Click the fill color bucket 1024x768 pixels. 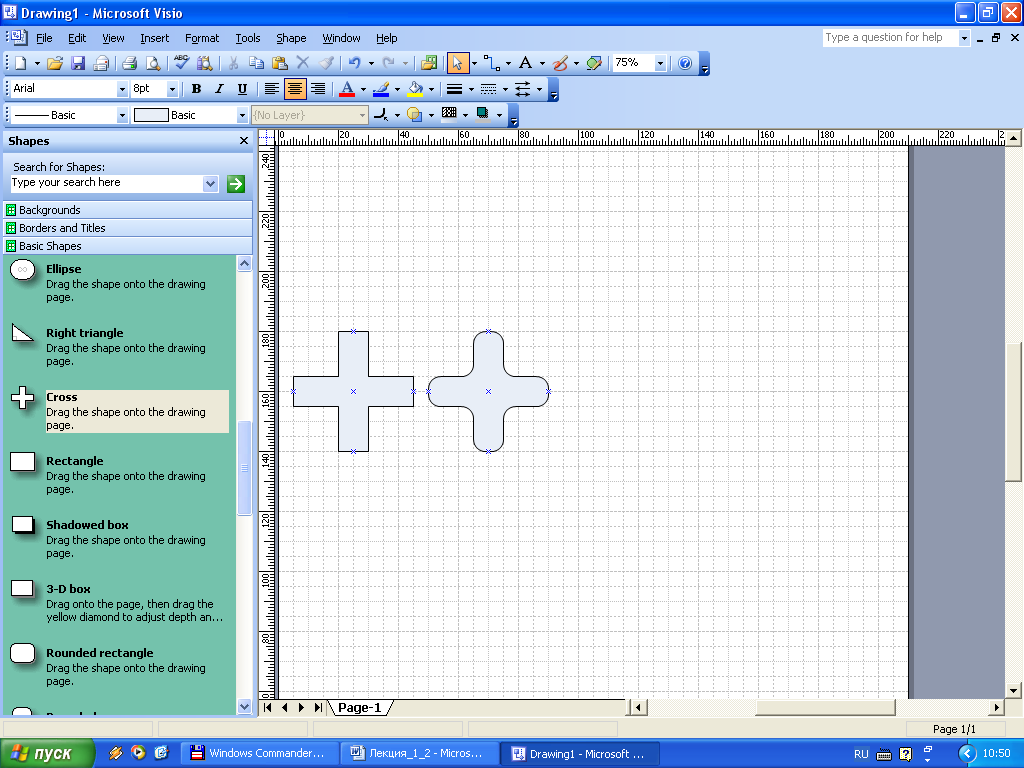point(415,89)
